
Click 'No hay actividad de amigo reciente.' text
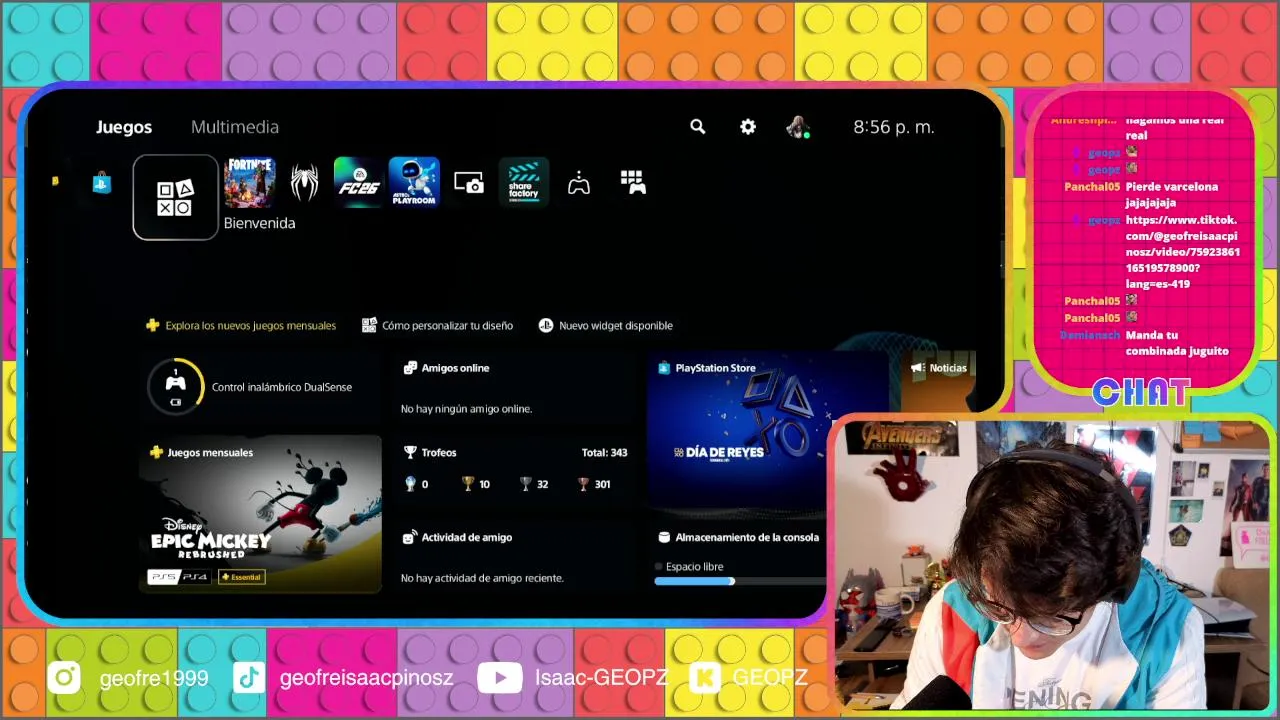[x=482, y=578]
